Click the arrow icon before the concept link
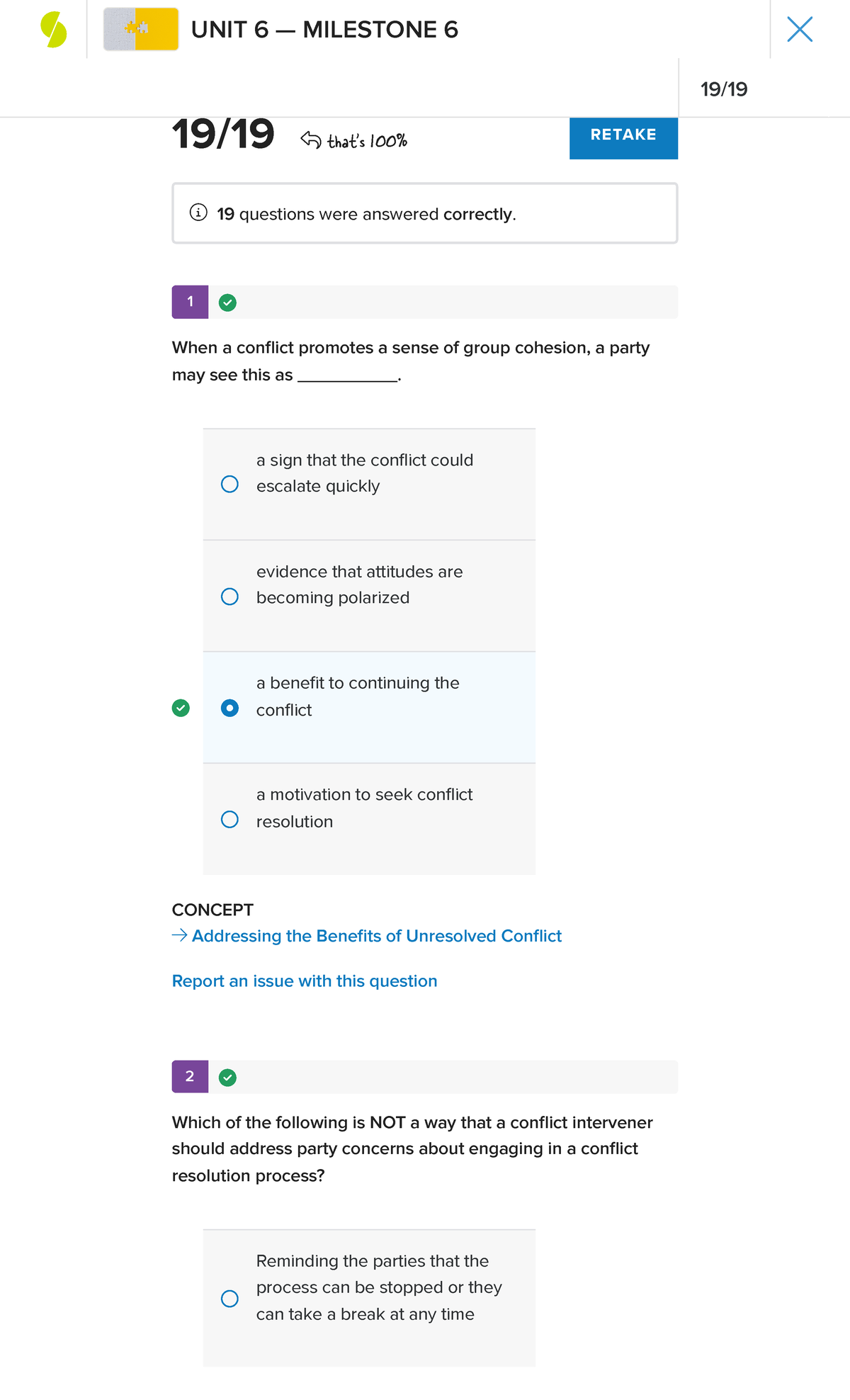The width and height of the screenshot is (850, 1400). click(178, 936)
